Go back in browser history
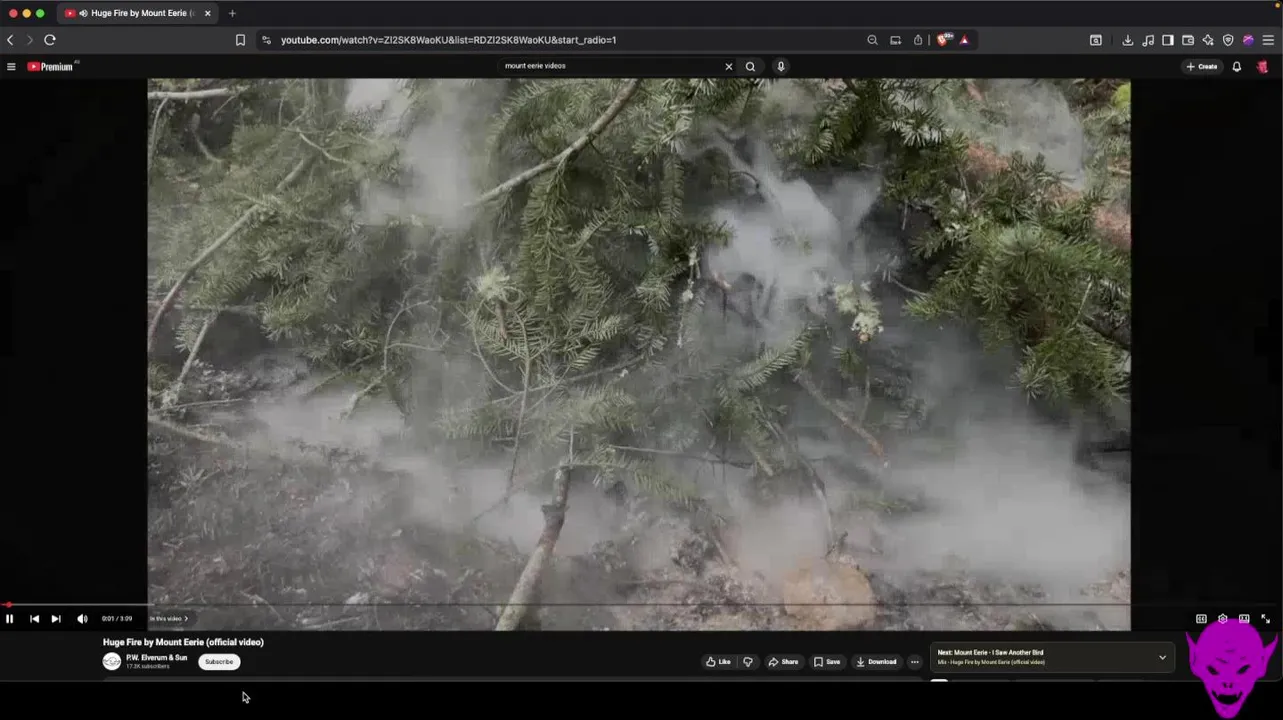The image size is (1283, 720). click(x=10, y=40)
